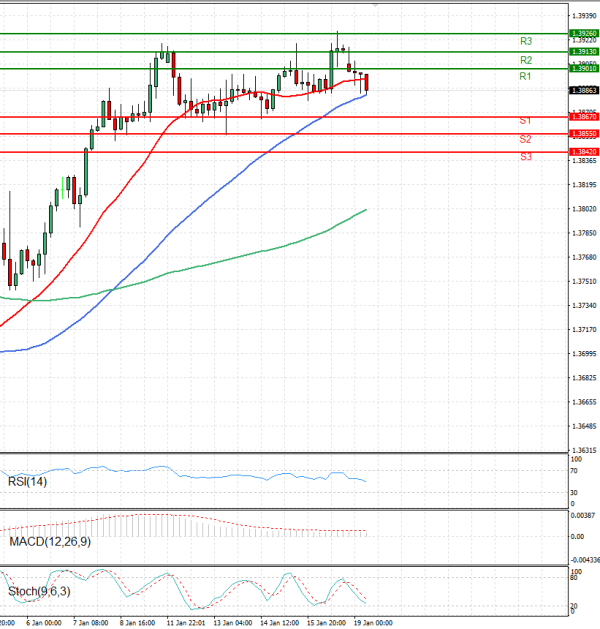Click the 1.38550 red price tag
Viewport: 600px width, 629px height.
point(583,133)
